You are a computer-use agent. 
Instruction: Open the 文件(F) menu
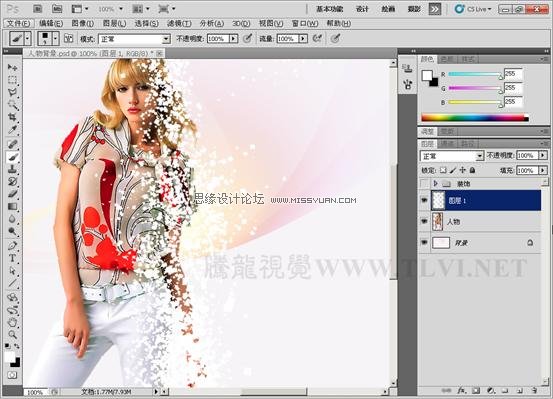(18, 24)
